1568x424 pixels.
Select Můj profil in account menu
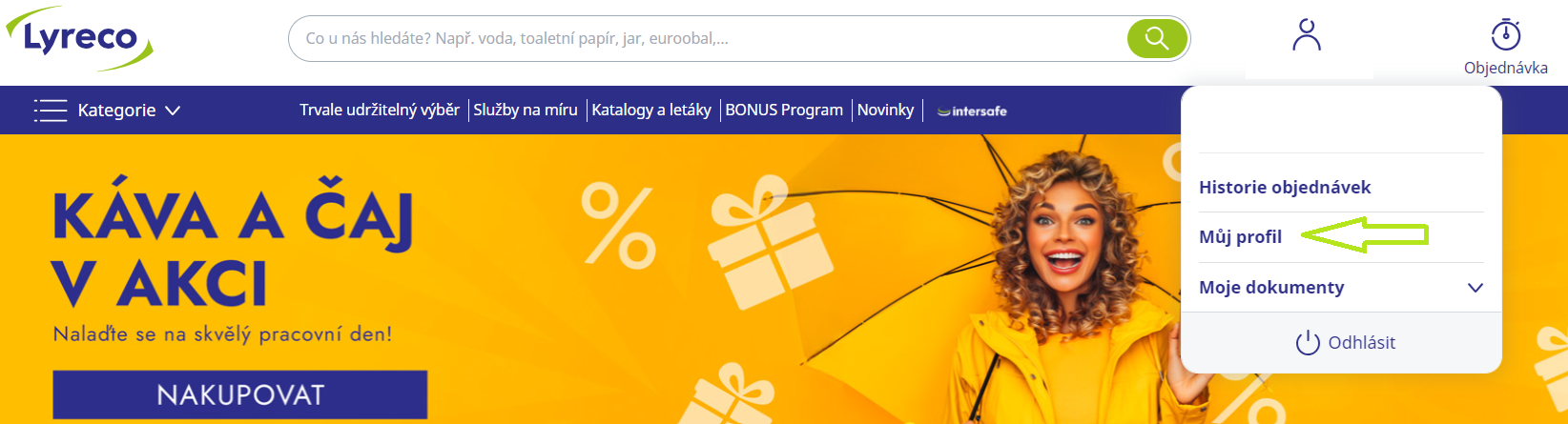pos(1240,237)
